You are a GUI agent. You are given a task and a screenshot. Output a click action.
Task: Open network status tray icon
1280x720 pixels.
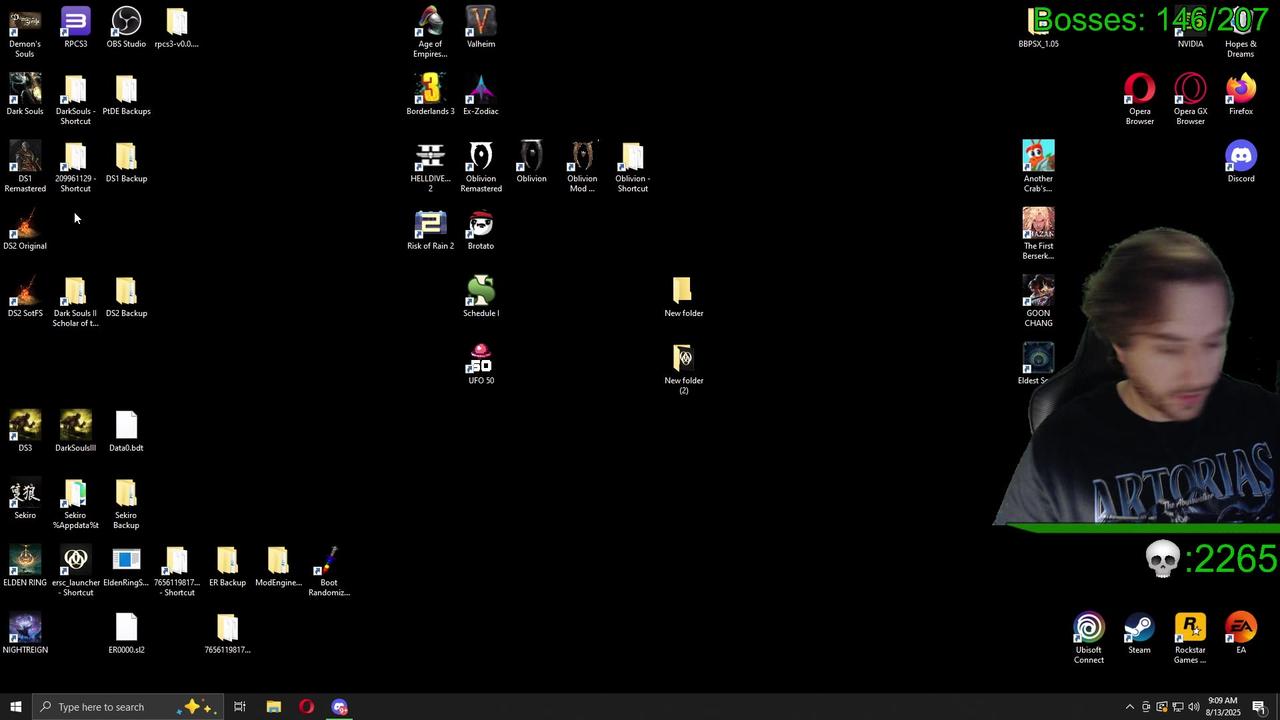click(x=1177, y=707)
